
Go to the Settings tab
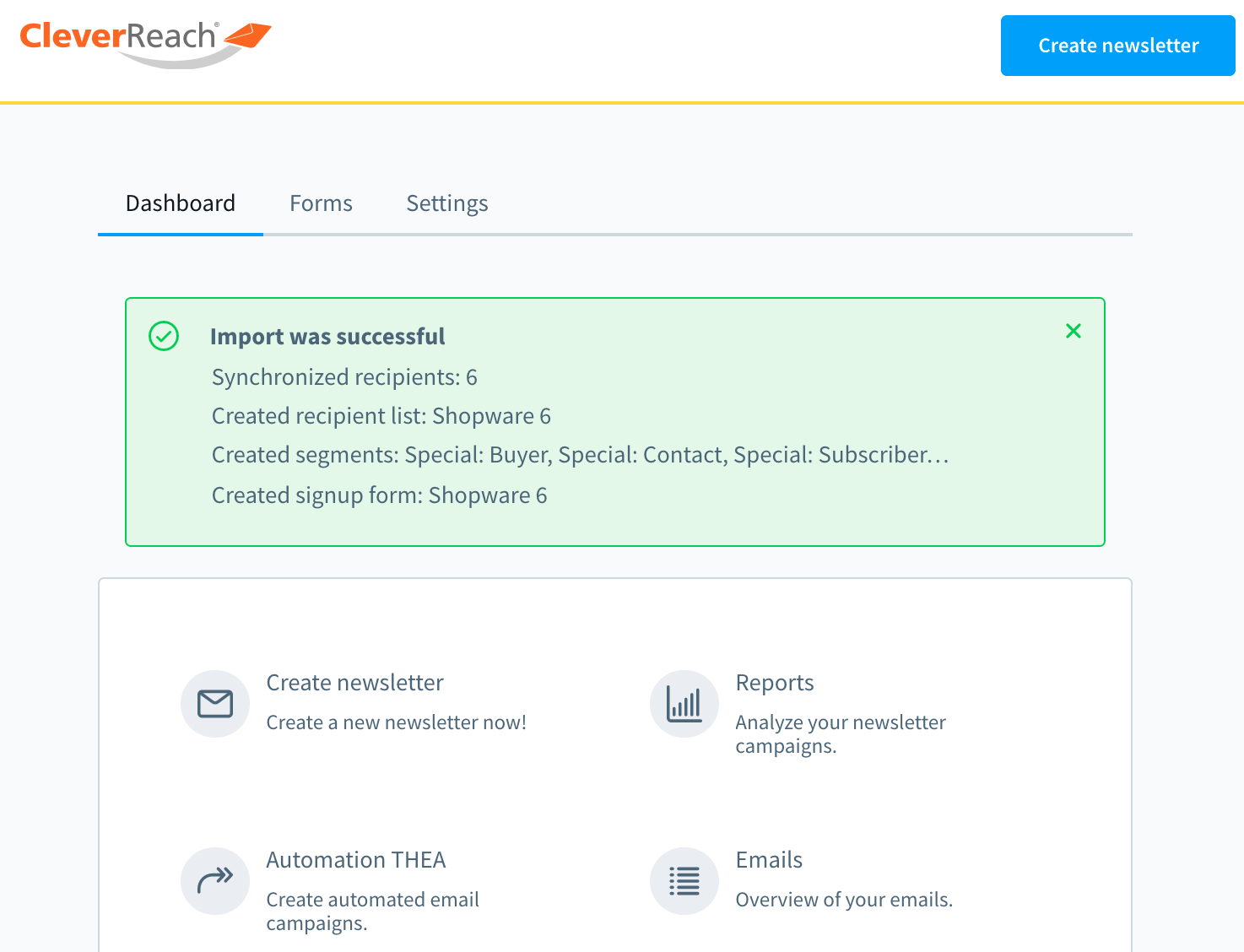pyautogui.click(x=446, y=203)
